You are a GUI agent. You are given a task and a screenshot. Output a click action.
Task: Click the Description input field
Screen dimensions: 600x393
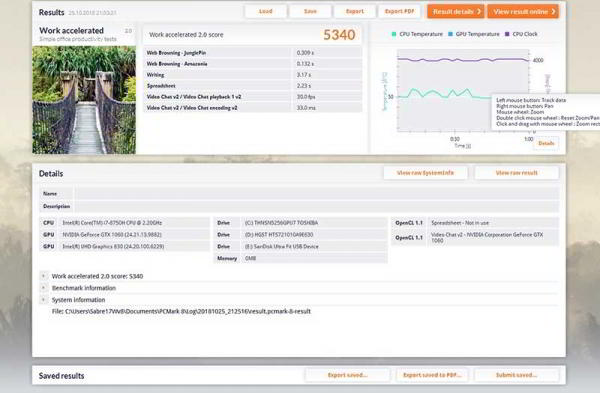[317, 206]
